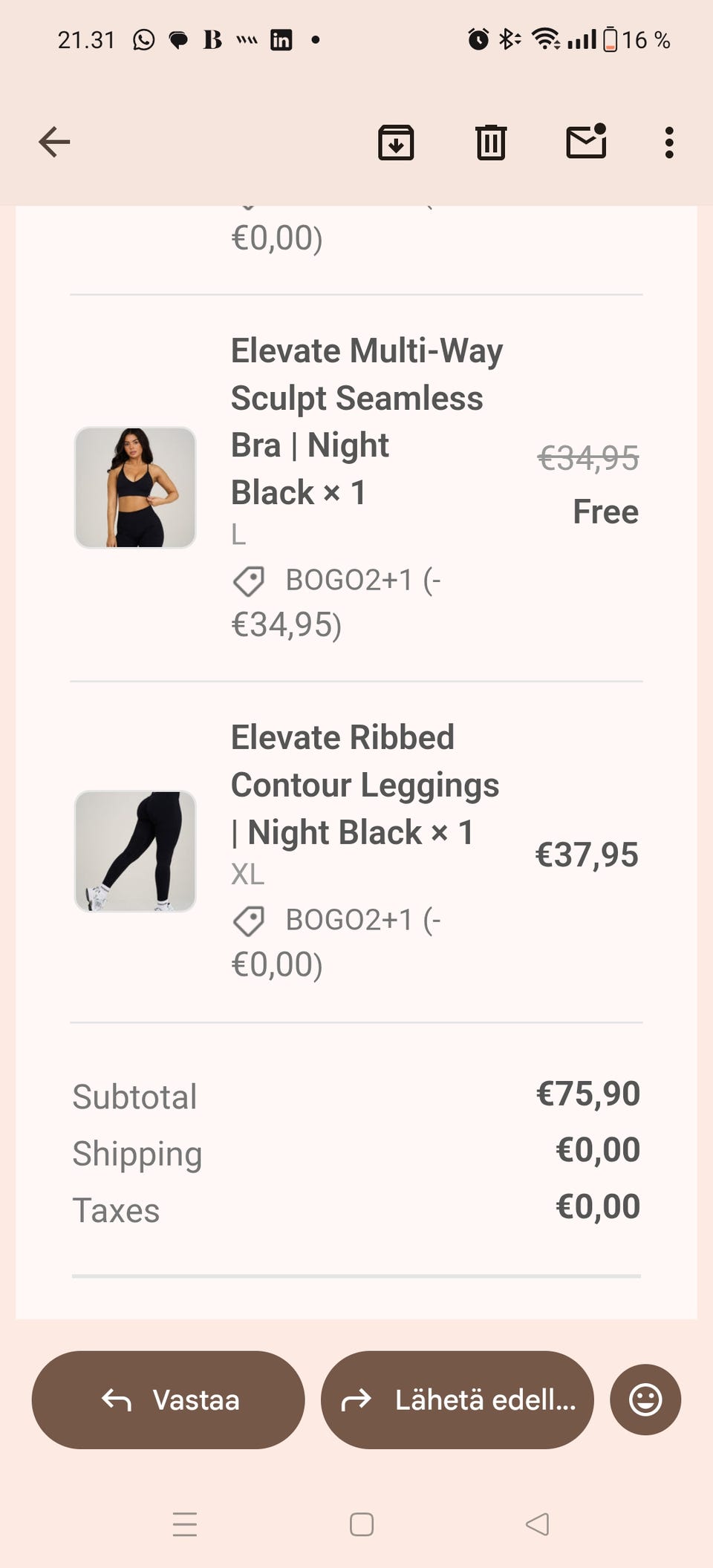Tap the Elevate Ribbed Contour Leggings title
Screen dimensions: 713x1568
(x=364, y=784)
